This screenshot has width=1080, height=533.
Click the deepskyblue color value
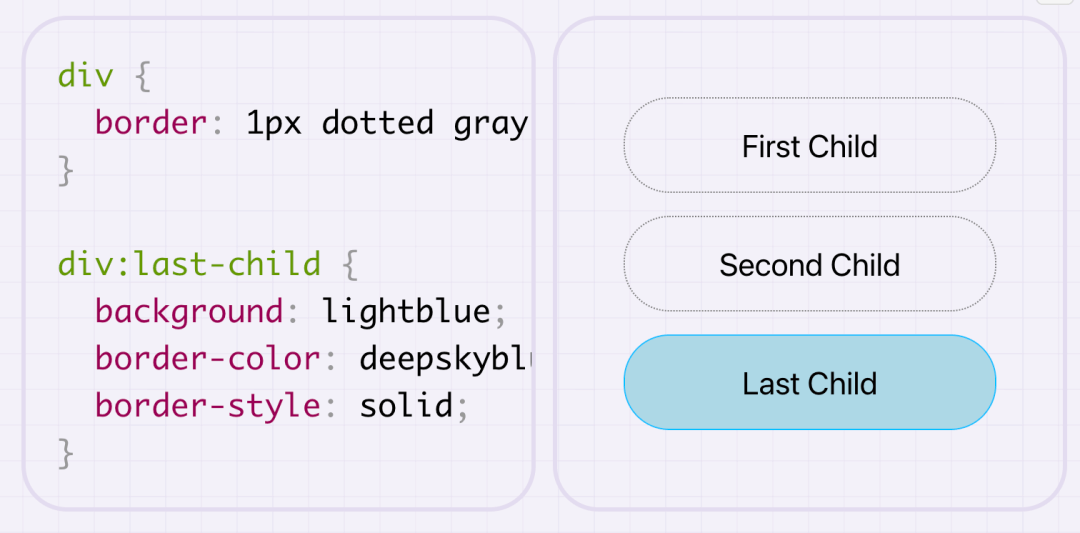[445, 359]
